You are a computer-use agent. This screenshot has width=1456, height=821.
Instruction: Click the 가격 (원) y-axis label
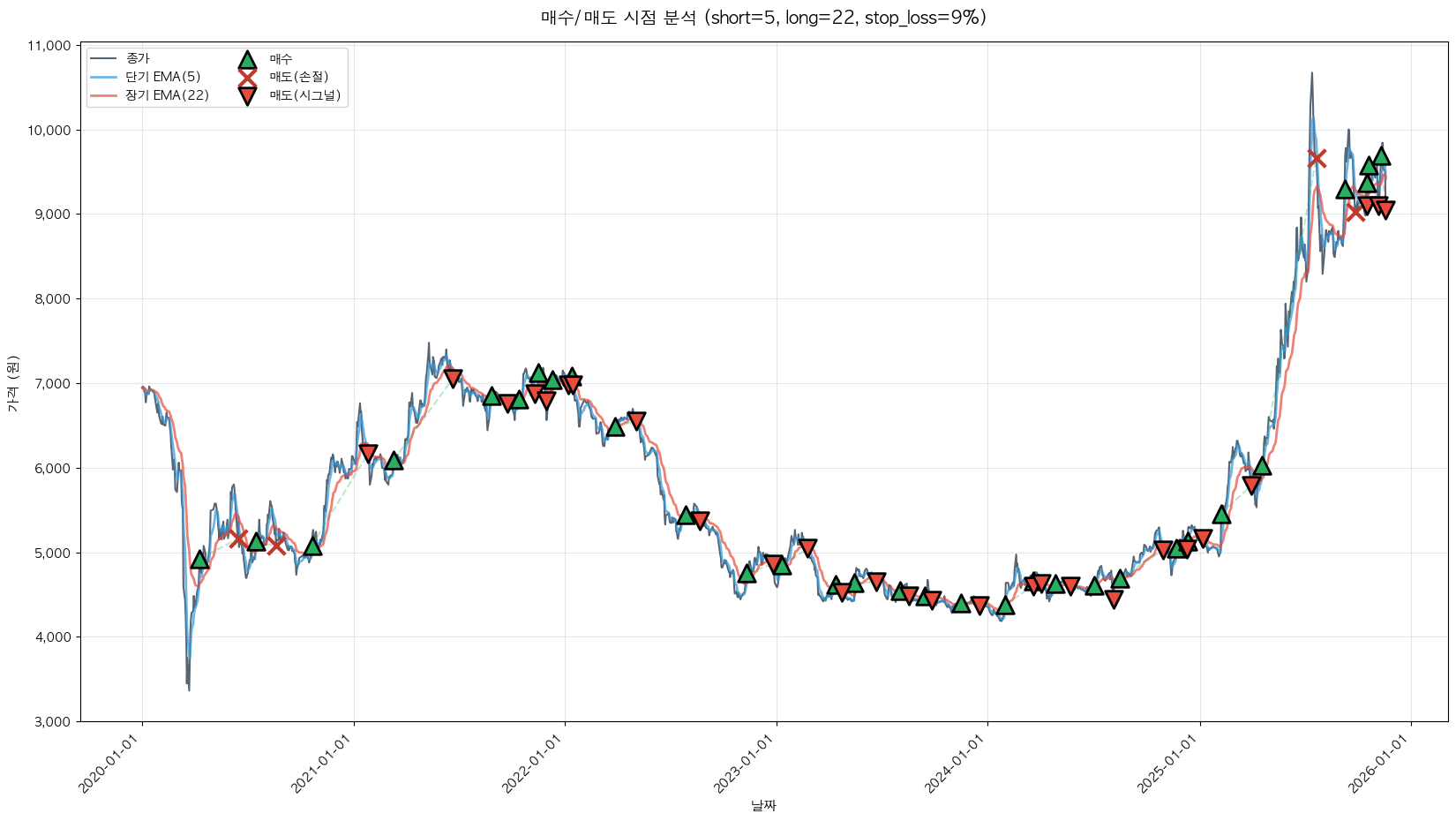pyautogui.click(x=12, y=384)
